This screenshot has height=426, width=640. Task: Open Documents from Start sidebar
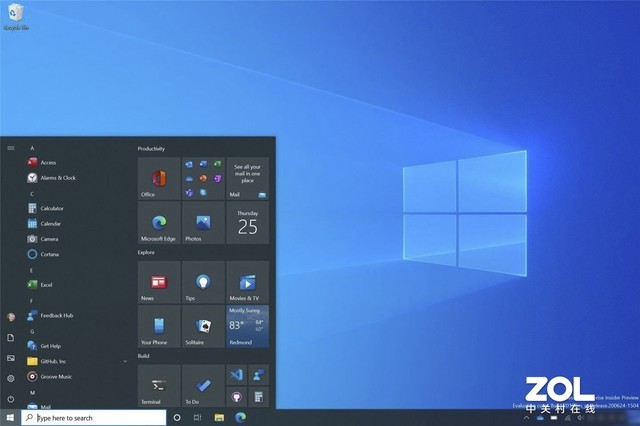pos(11,337)
